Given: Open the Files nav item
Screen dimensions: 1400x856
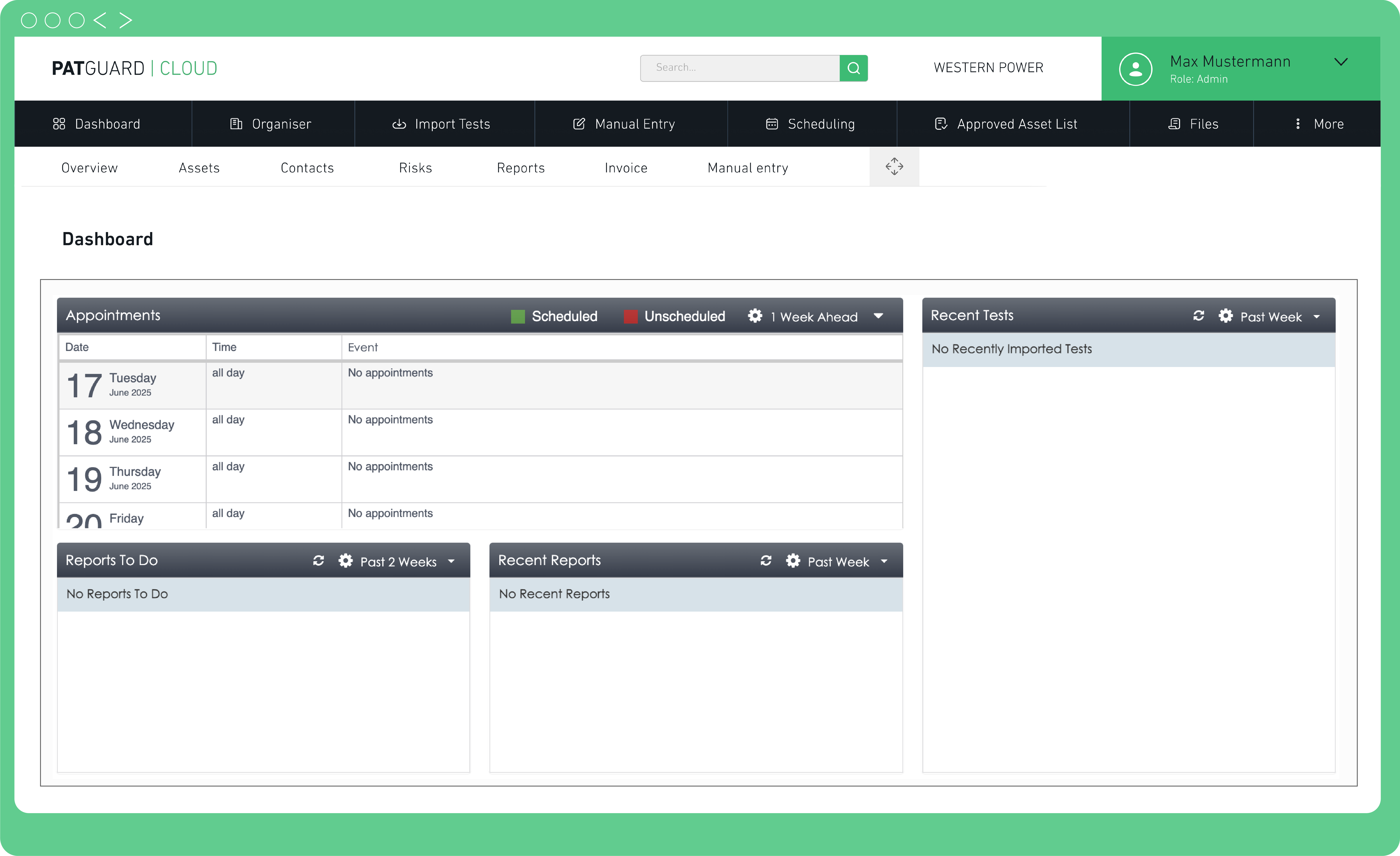Looking at the screenshot, I should tap(1191, 124).
